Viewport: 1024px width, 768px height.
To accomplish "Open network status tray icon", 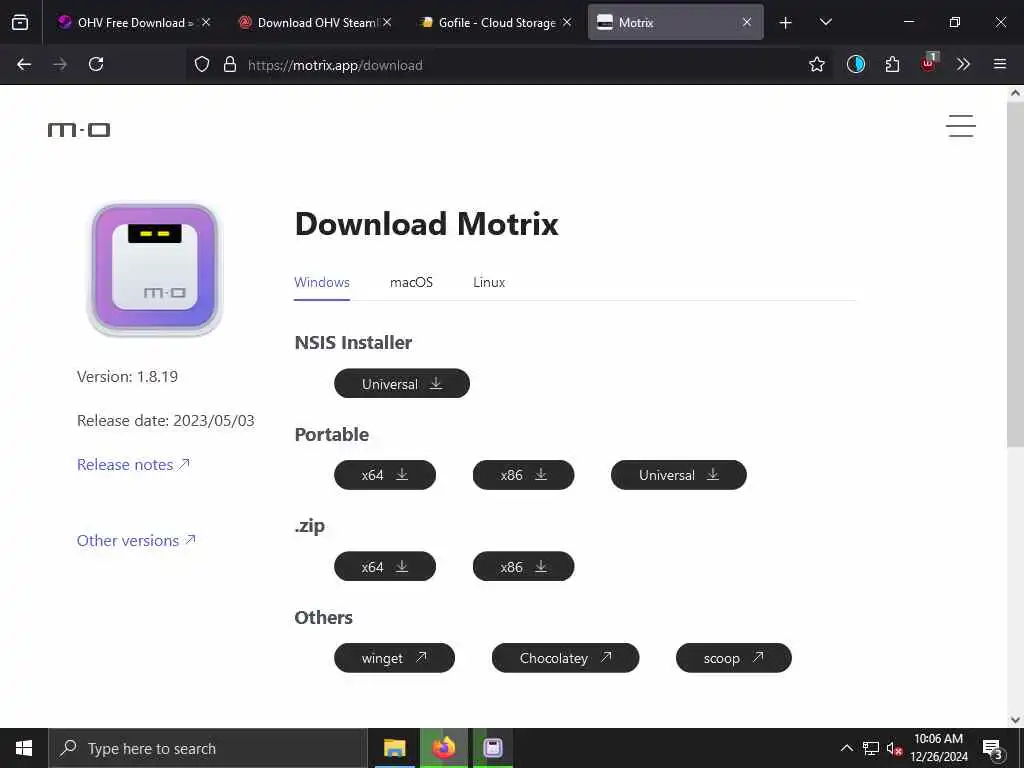I will tap(871, 748).
